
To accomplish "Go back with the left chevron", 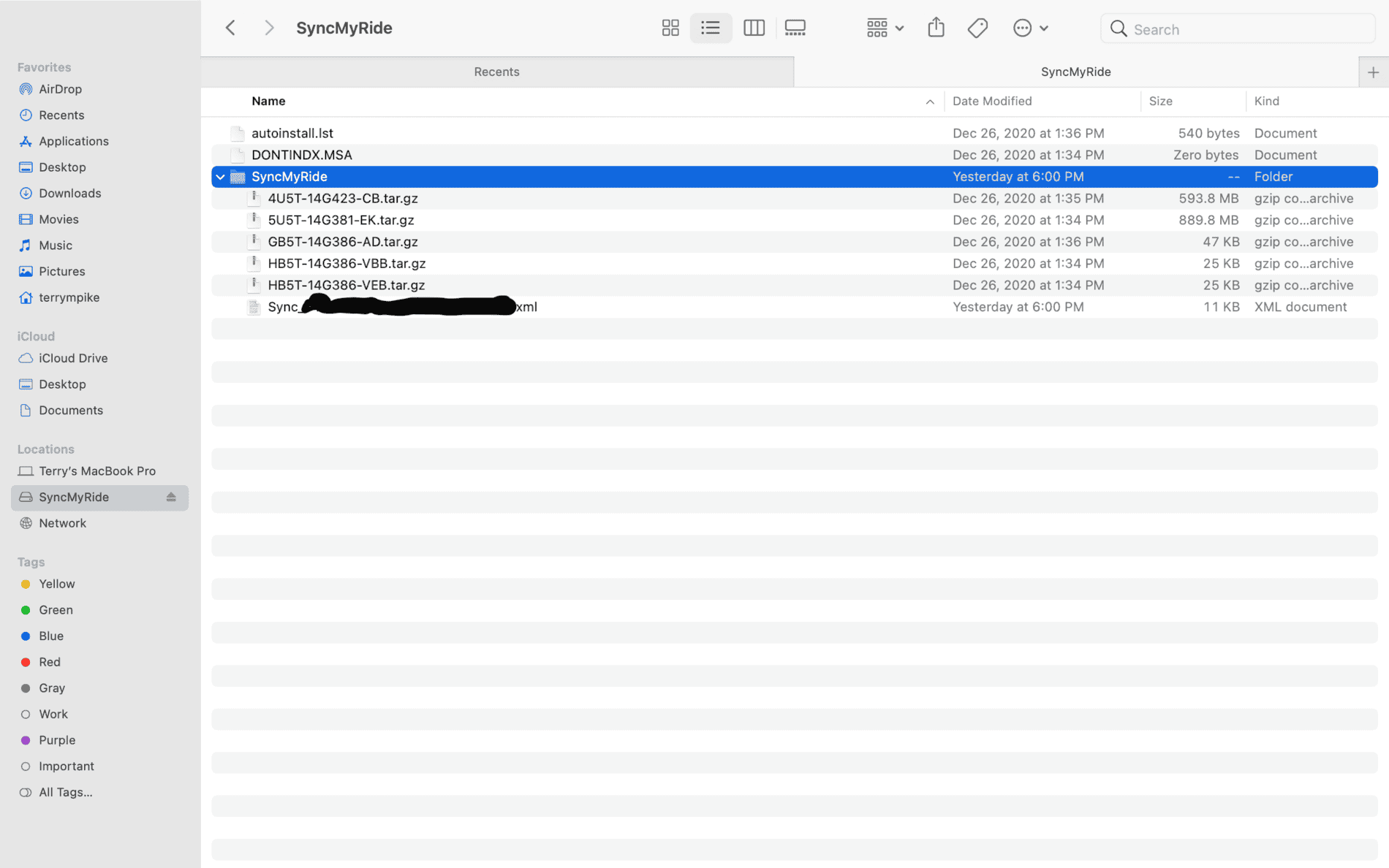I will tap(230, 28).
